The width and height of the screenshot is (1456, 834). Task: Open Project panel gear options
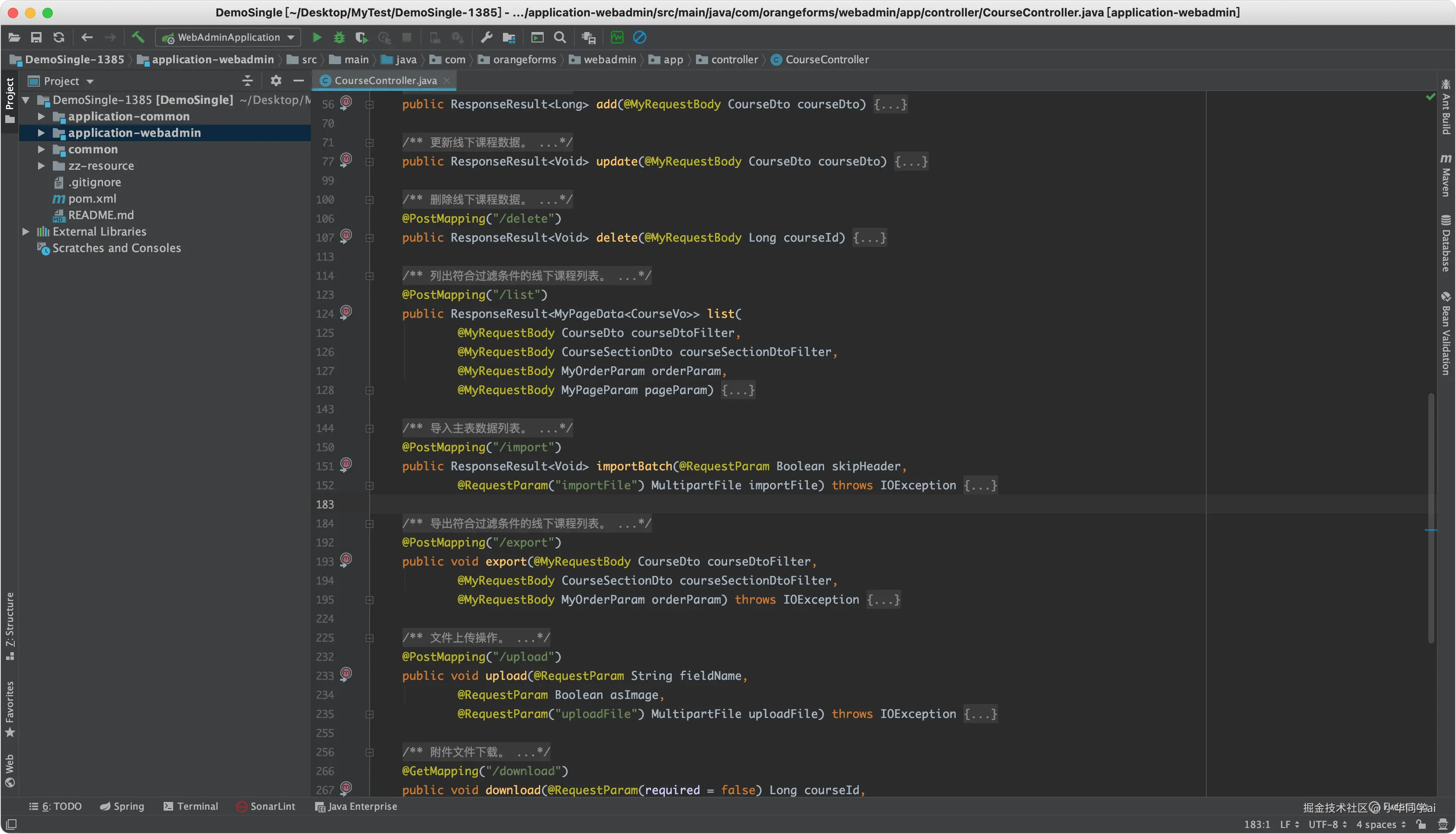coord(276,81)
